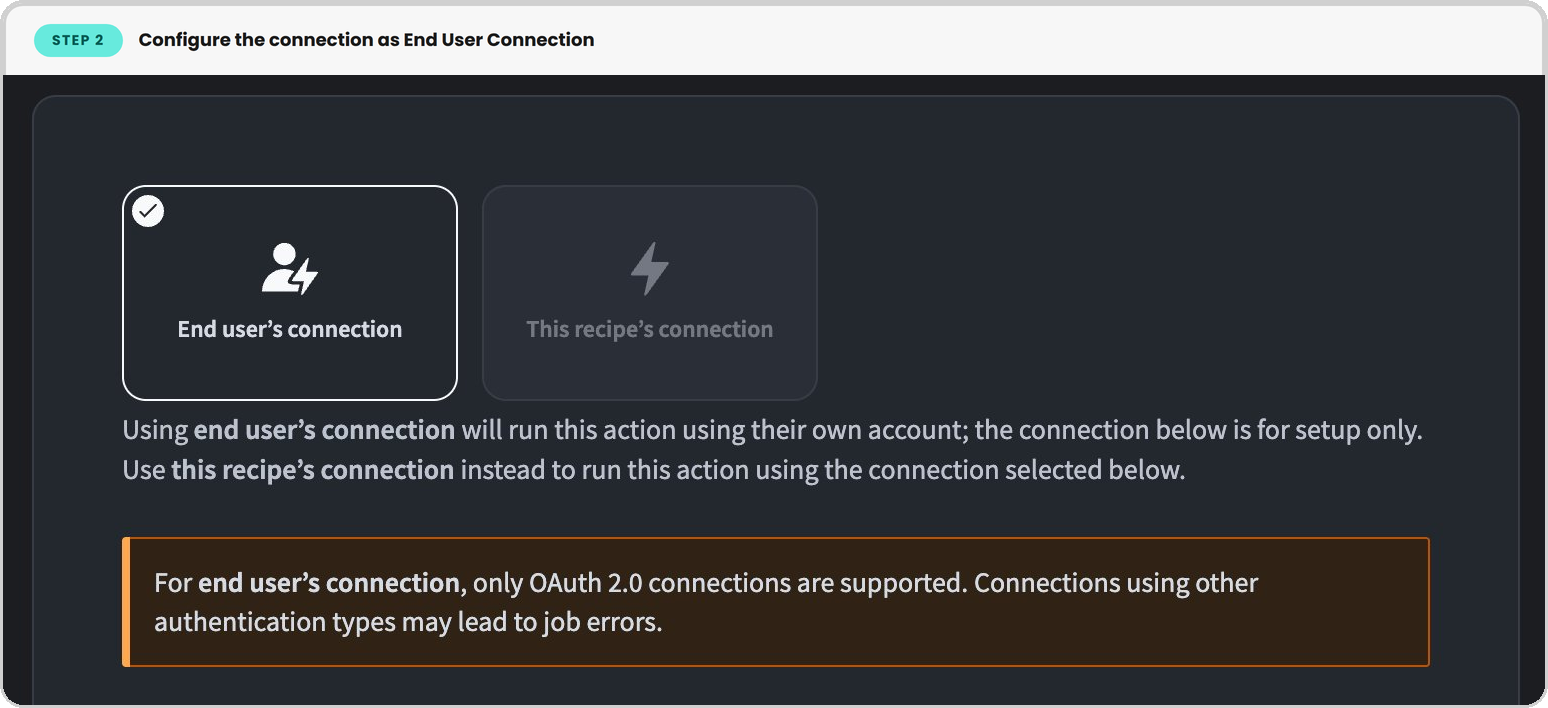The height and width of the screenshot is (708, 1548).
Task: Click the orange left border of the warning
Action: (126, 602)
